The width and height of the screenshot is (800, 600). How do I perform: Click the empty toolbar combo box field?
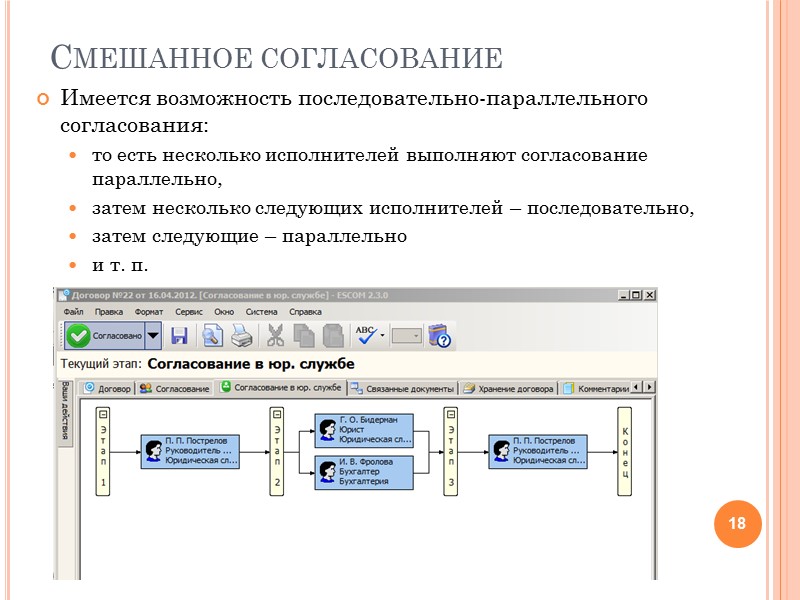coord(405,335)
